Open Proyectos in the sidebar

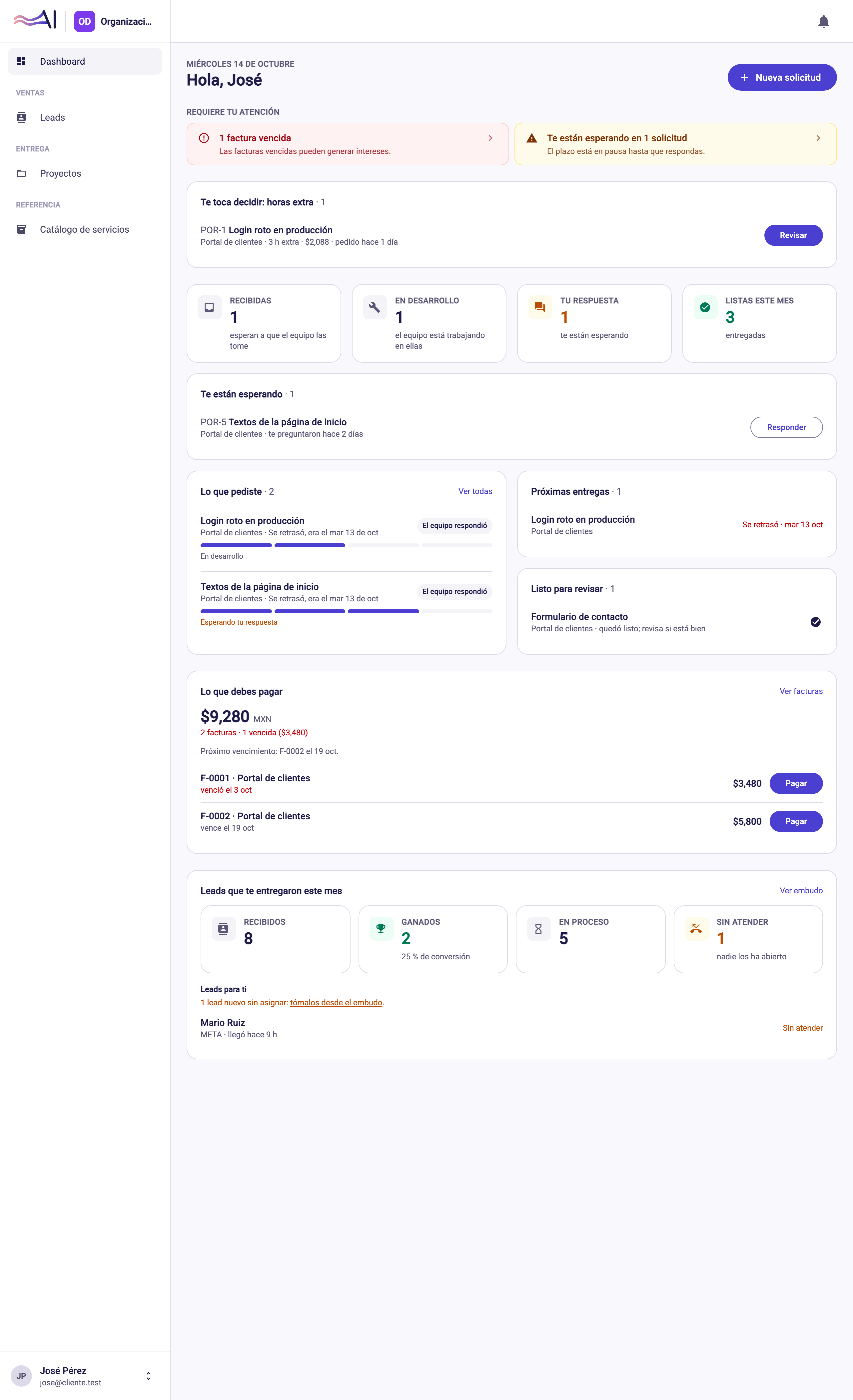pyautogui.click(x=85, y=173)
